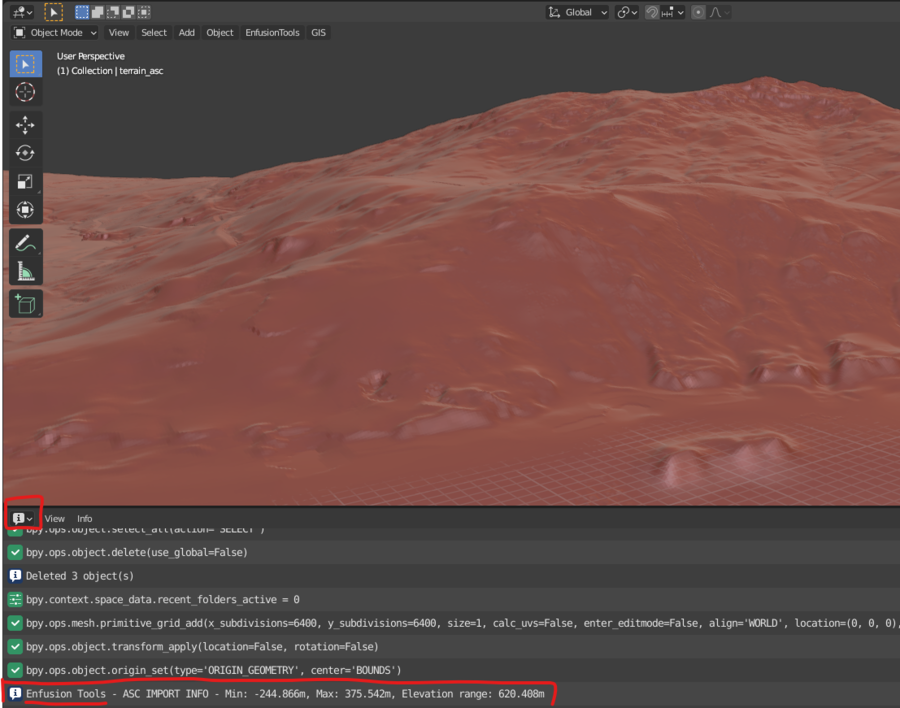Viewport: 900px width, 708px height.
Task: Toggle snapping with the magnet icon
Action: coord(651,11)
